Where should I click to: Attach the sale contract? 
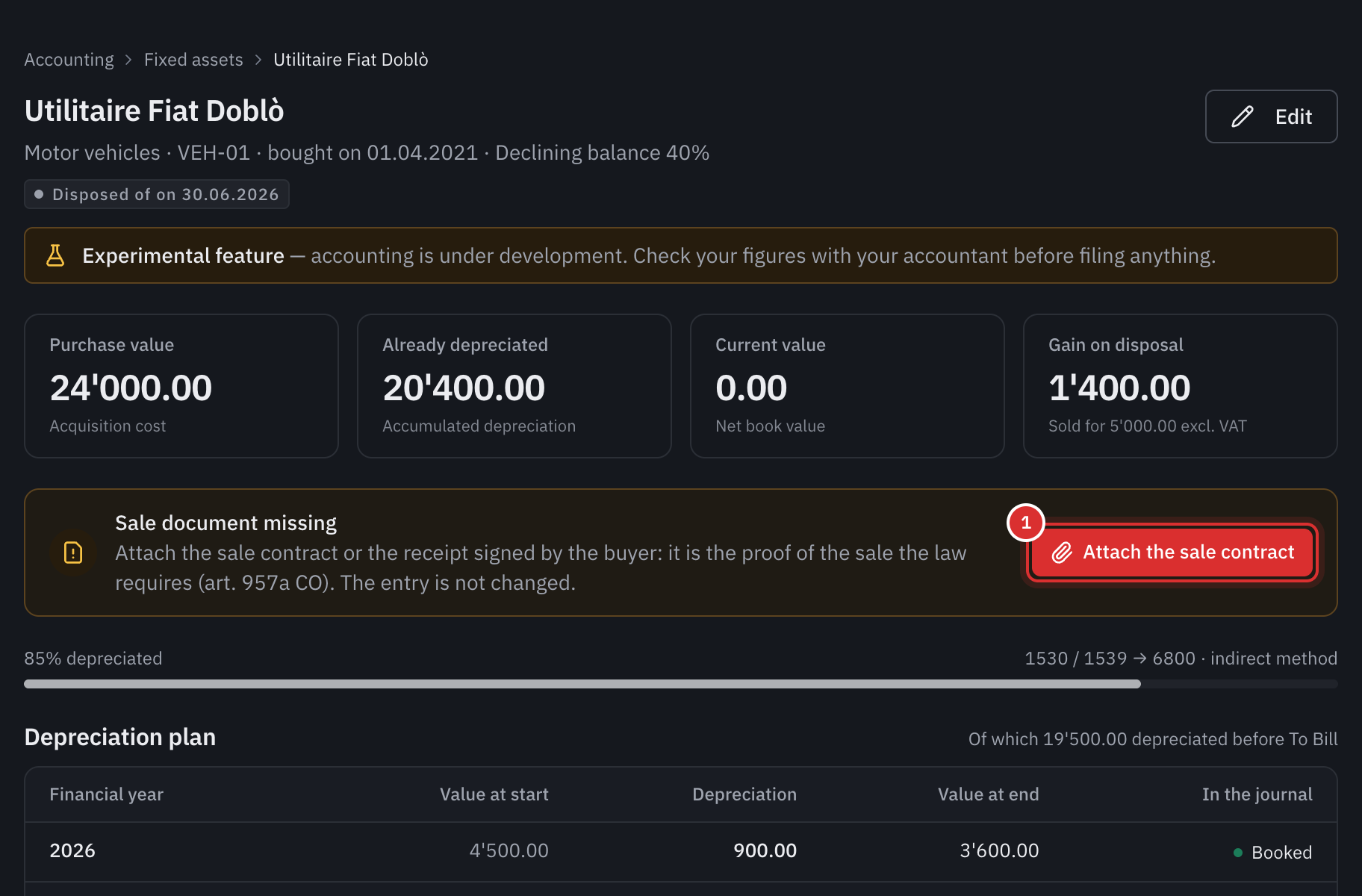[x=1172, y=553]
